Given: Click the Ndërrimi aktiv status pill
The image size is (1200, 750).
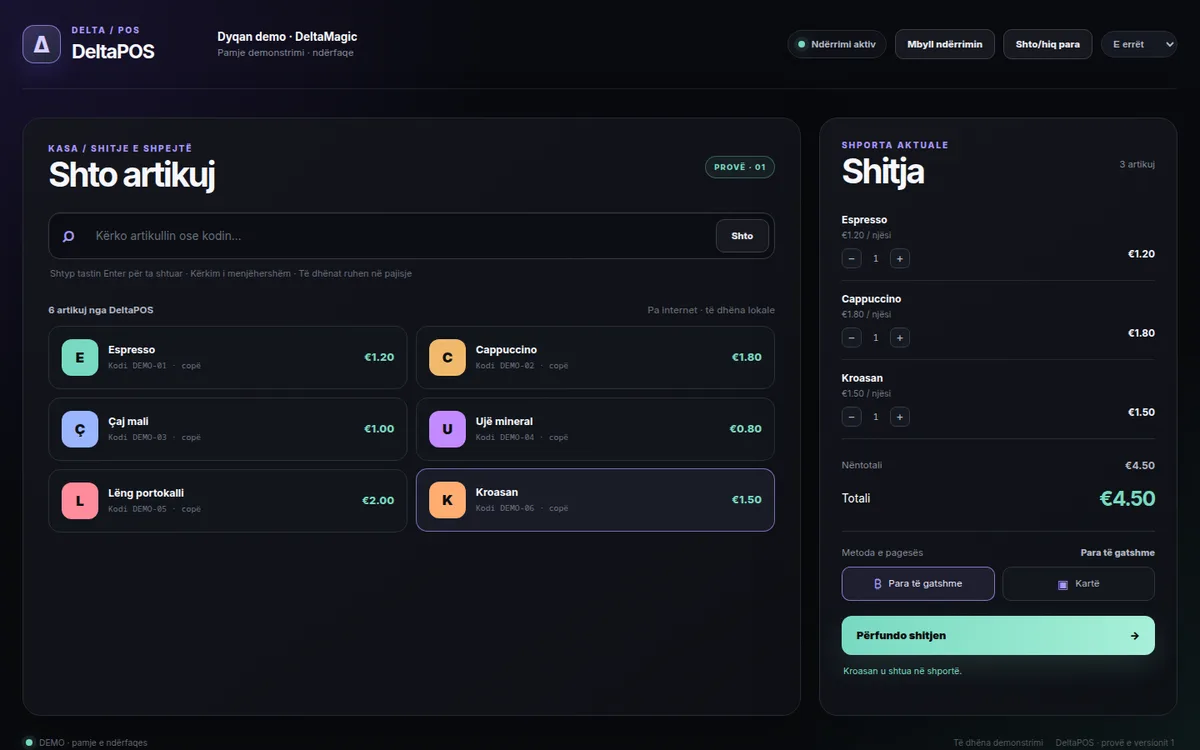Looking at the screenshot, I should [837, 45].
